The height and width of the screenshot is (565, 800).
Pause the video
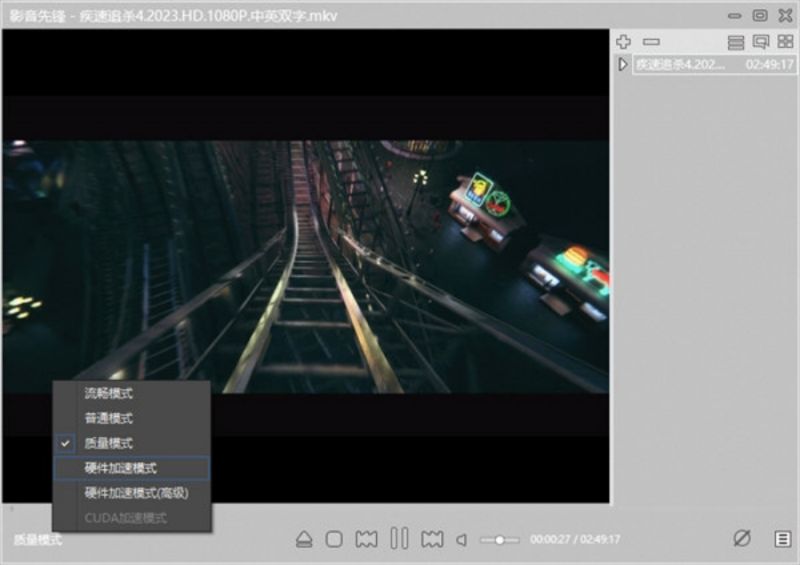[399, 538]
